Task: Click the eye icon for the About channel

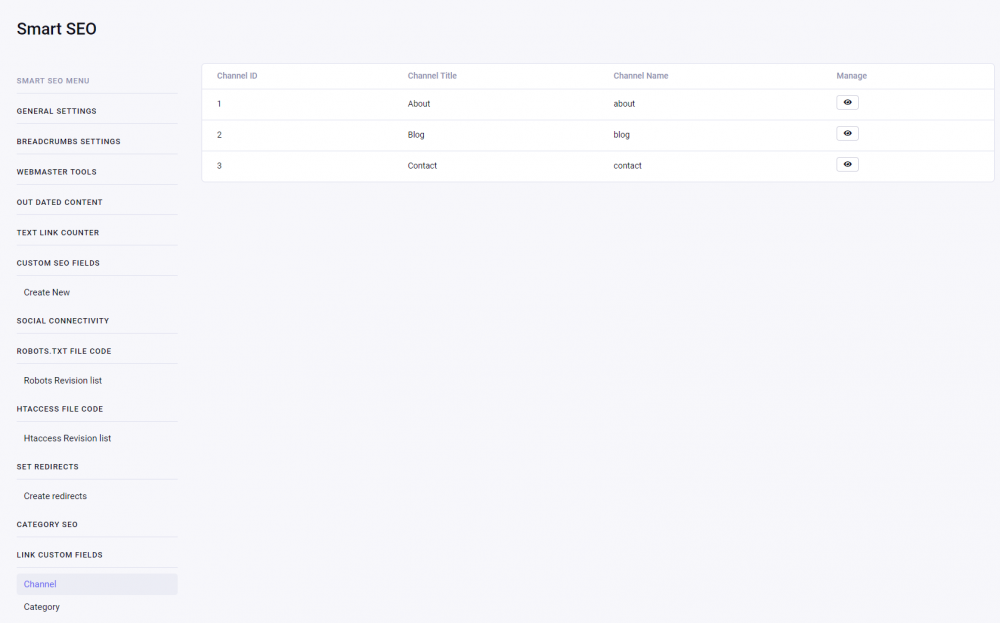Action: tap(847, 102)
